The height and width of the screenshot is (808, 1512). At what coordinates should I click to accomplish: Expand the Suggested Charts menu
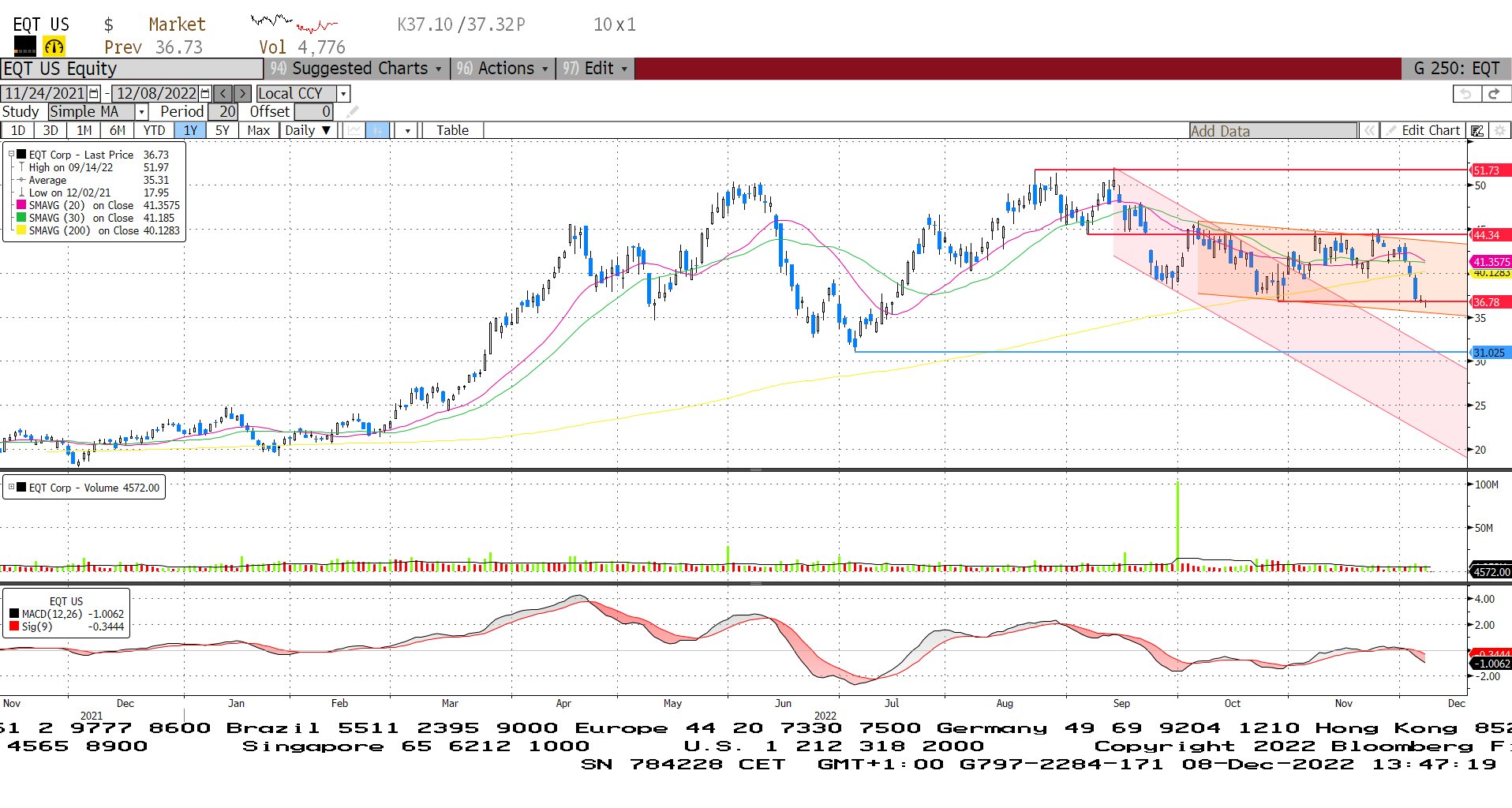point(356,69)
